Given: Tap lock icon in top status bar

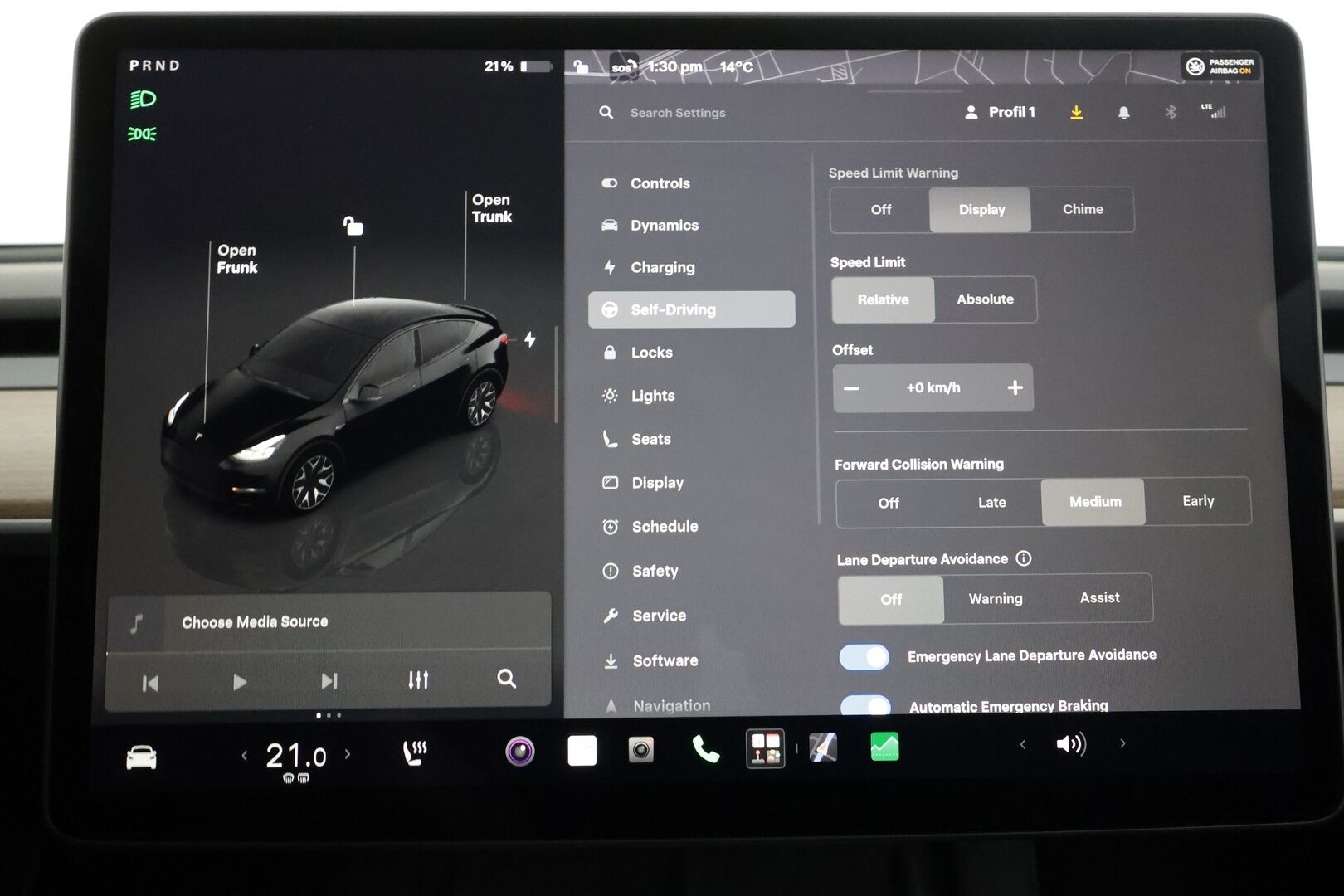Looking at the screenshot, I should pyautogui.click(x=582, y=66).
